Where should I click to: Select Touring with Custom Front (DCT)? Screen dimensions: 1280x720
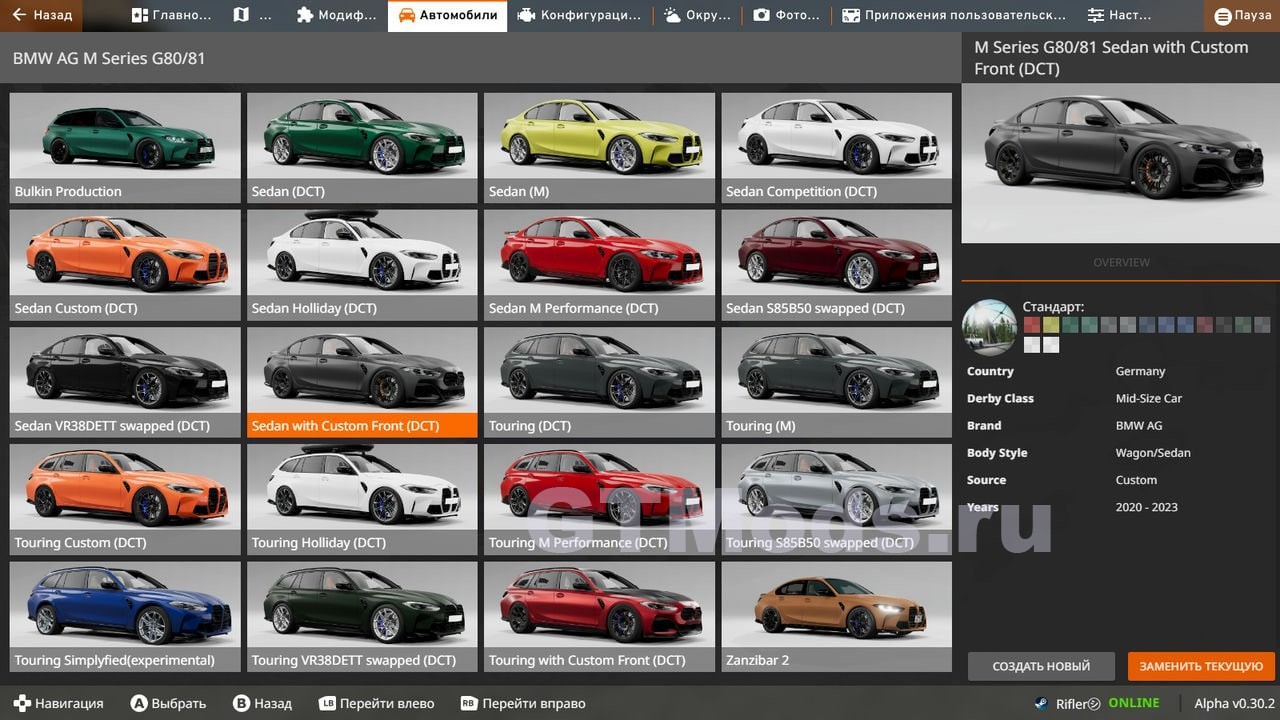pos(599,616)
